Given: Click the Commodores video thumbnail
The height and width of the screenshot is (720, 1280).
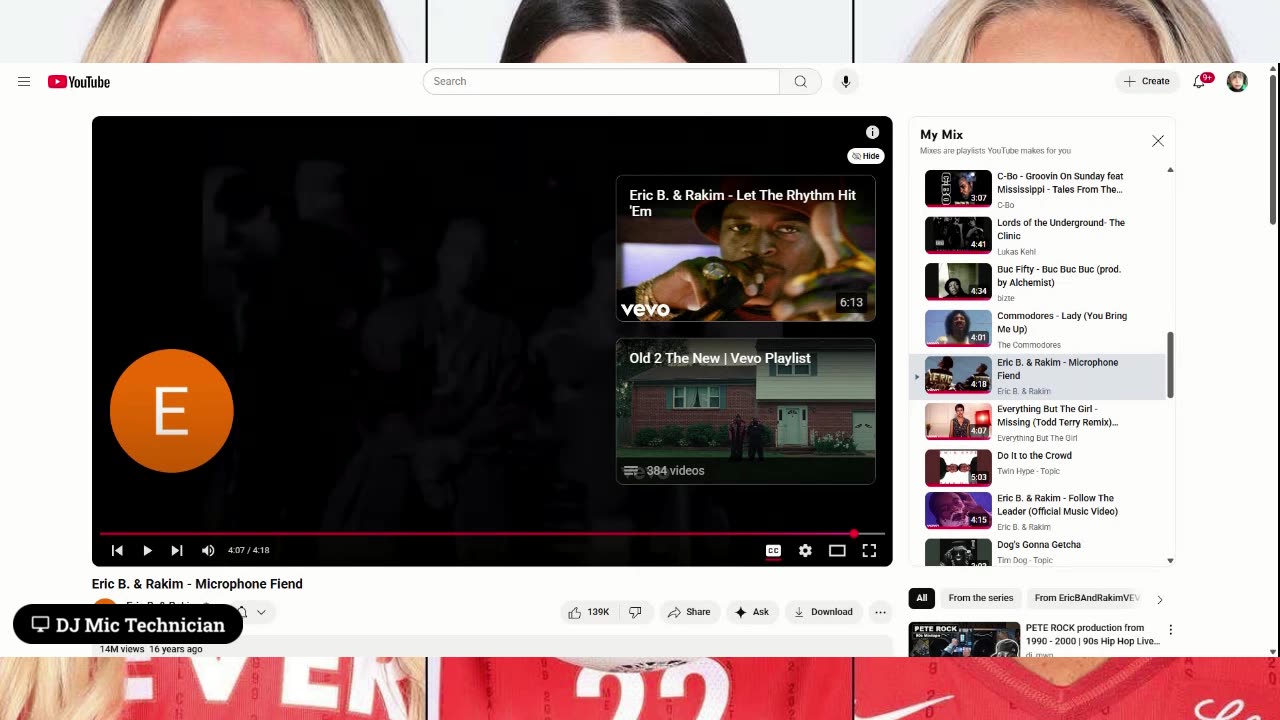Looking at the screenshot, I should pyautogui.click(x=958, y=328).
